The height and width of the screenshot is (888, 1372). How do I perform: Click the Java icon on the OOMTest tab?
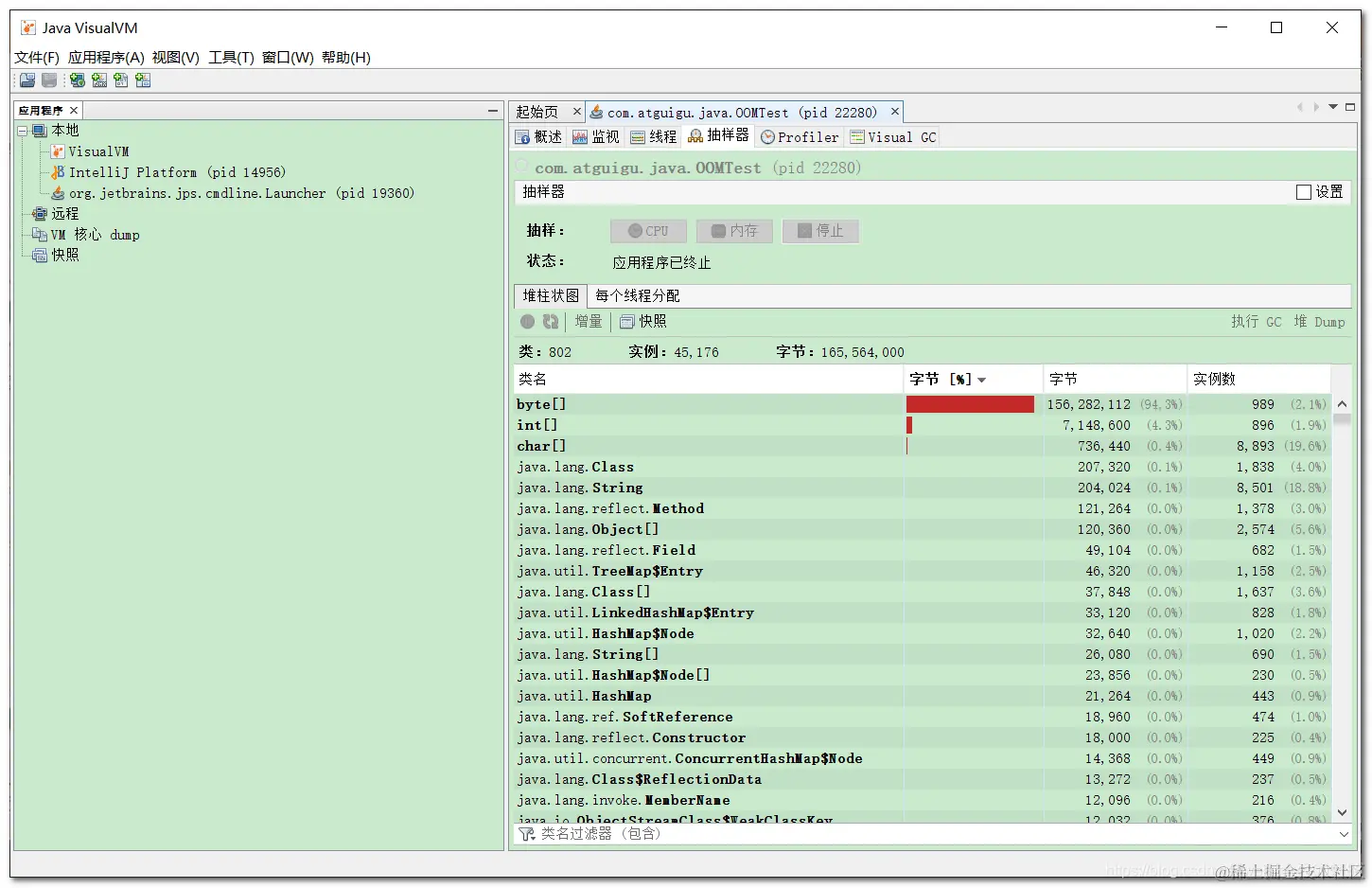click(x=596, y=112)
